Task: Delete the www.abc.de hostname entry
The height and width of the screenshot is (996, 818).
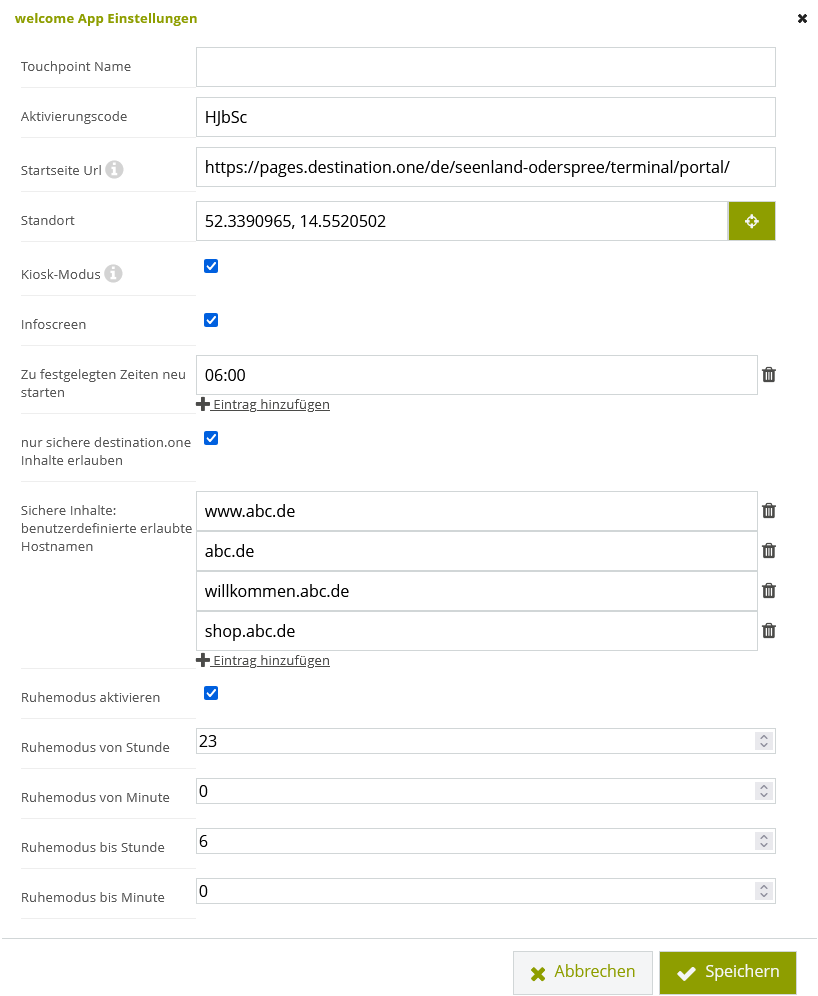Action: click(768, 511)
